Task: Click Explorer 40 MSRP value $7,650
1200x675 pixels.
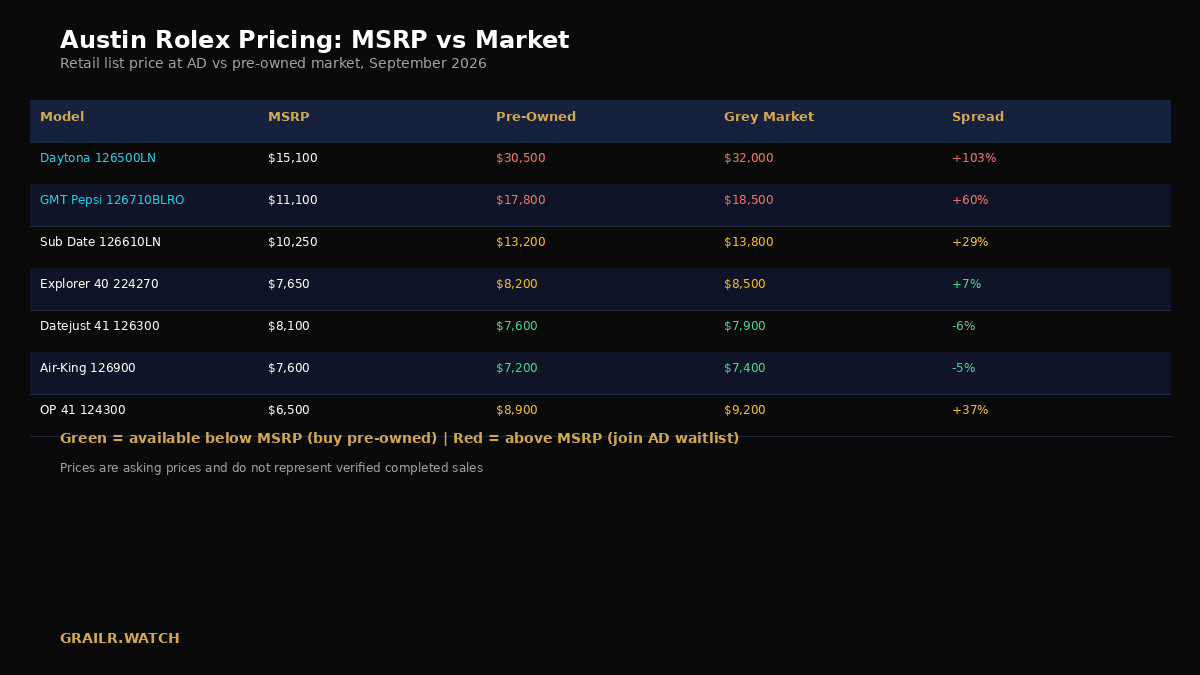Action: [289, 284]
